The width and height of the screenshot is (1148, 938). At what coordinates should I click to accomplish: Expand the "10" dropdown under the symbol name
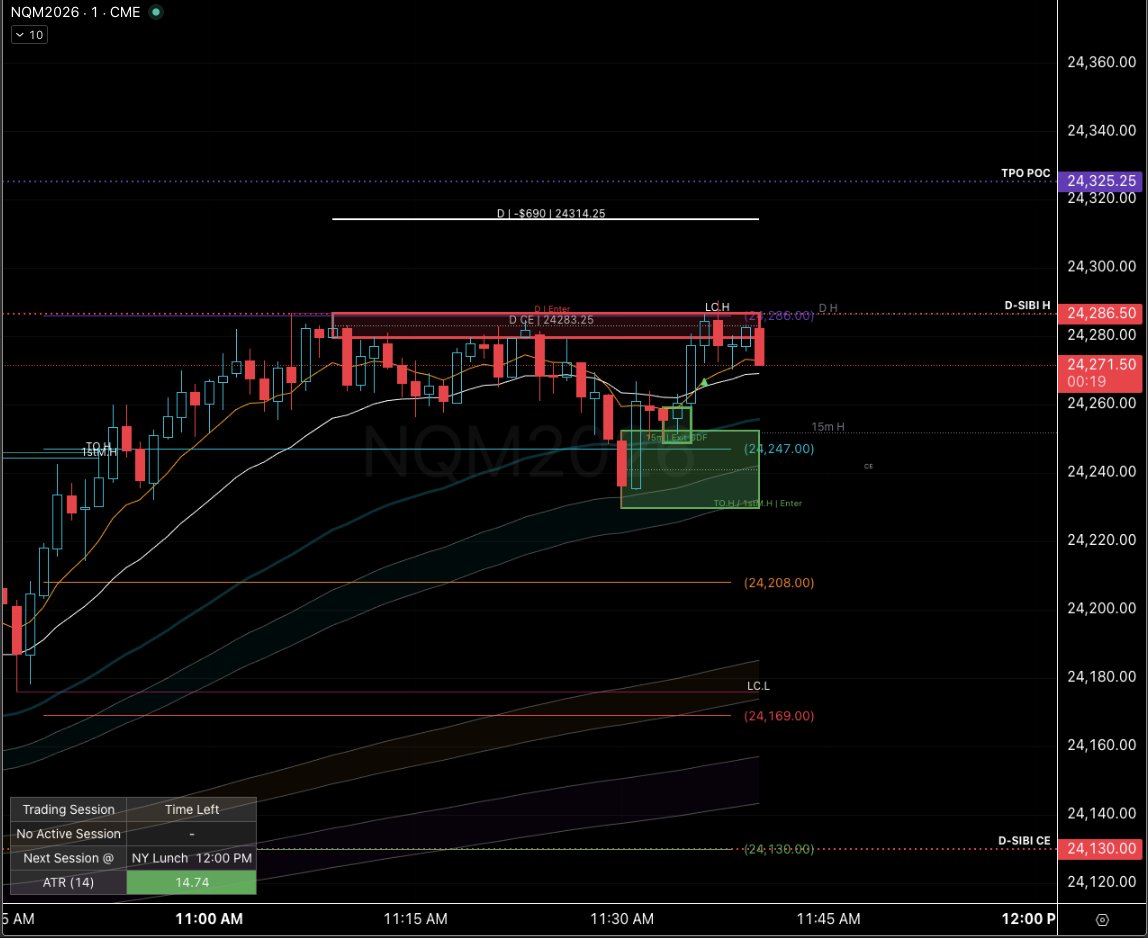tap(29, 34)
